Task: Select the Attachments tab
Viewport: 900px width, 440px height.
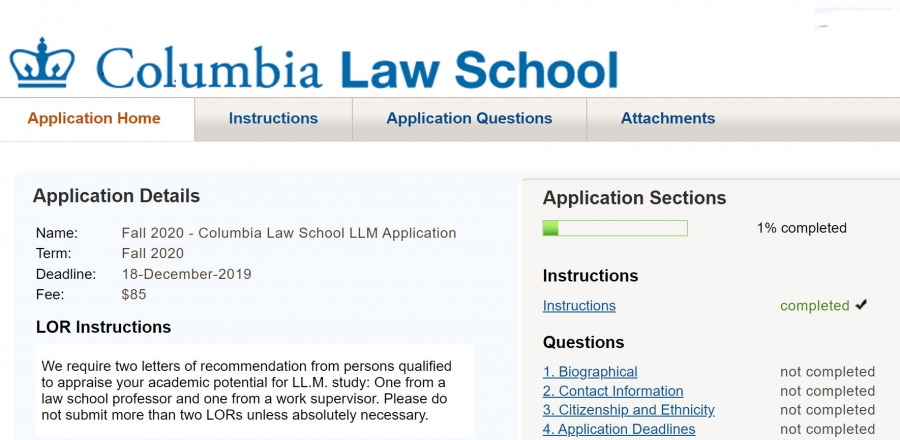Action: 668,119
